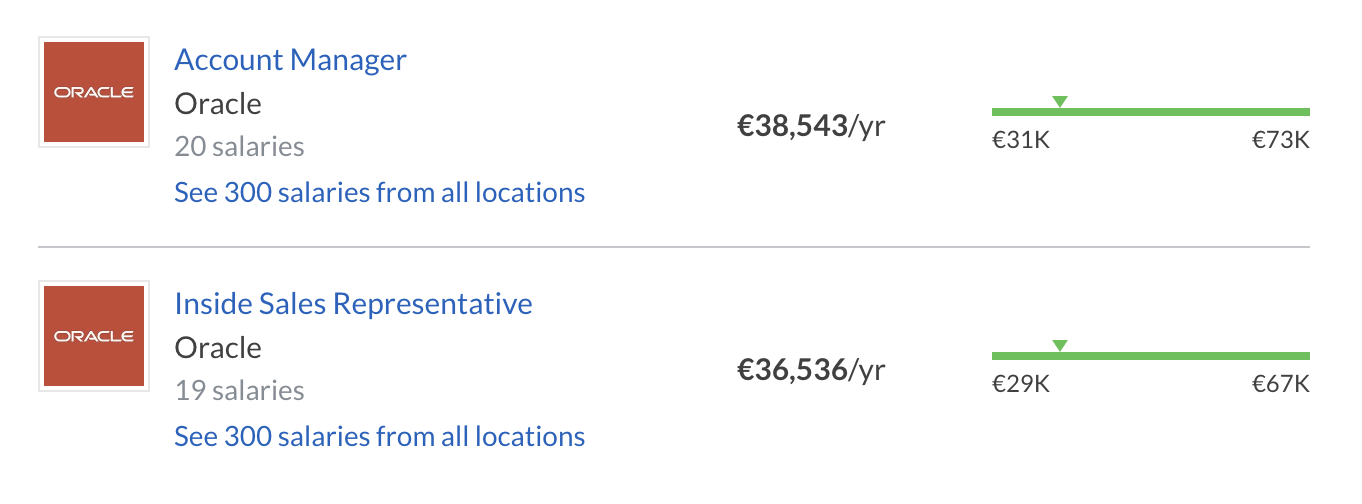Image resolution: width=1362 pixels, height=504 pixels.
Task: Click the €36,536/yr salary figure
Action: coord(811,370)
